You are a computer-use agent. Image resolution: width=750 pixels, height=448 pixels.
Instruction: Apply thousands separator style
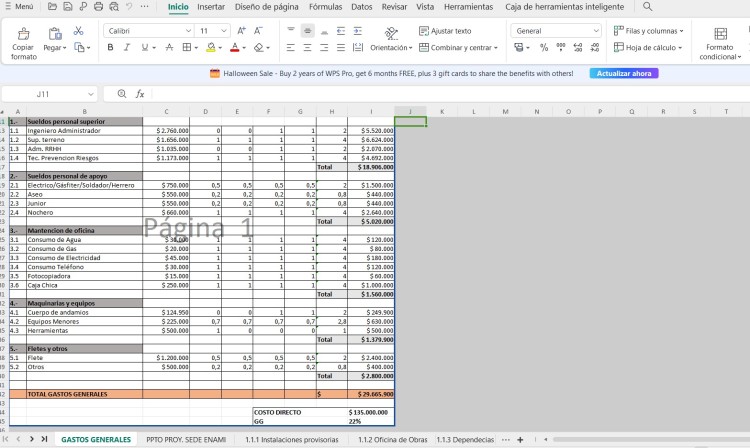[x=561, y=47]
